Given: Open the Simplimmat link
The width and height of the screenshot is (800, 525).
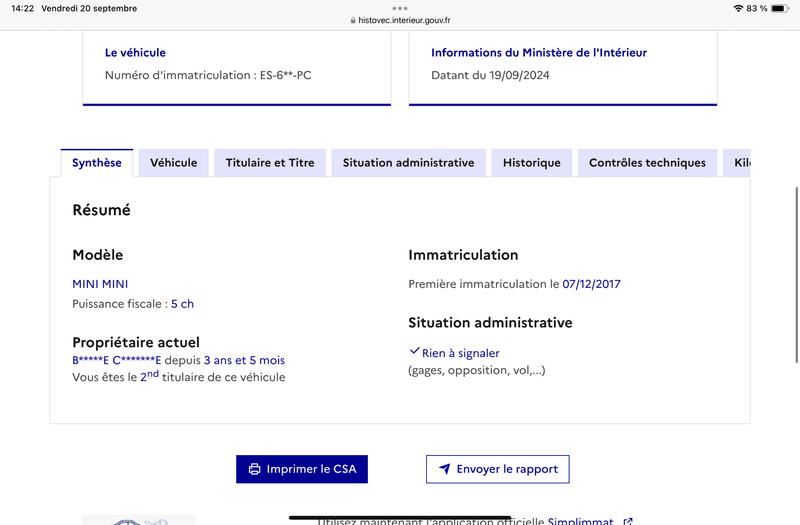Looking at the screenshot, I should coord(580,521).
